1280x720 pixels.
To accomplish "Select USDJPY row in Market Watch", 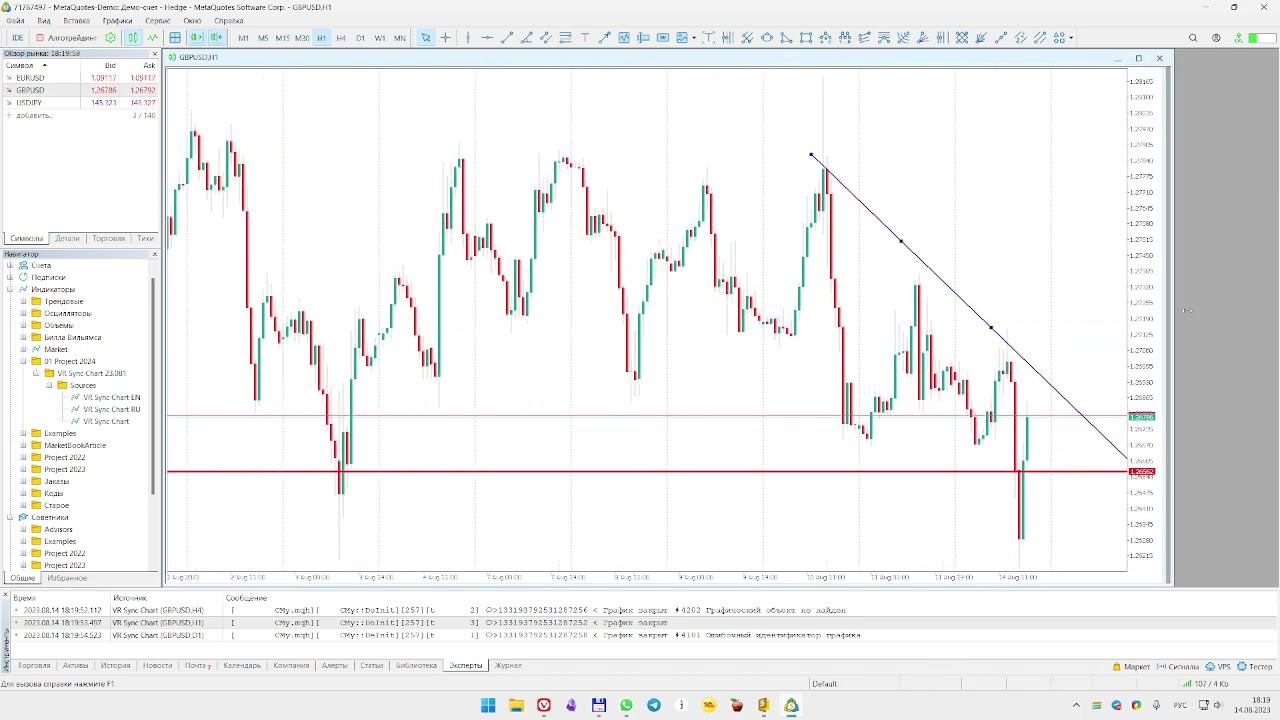I will 80,103.
